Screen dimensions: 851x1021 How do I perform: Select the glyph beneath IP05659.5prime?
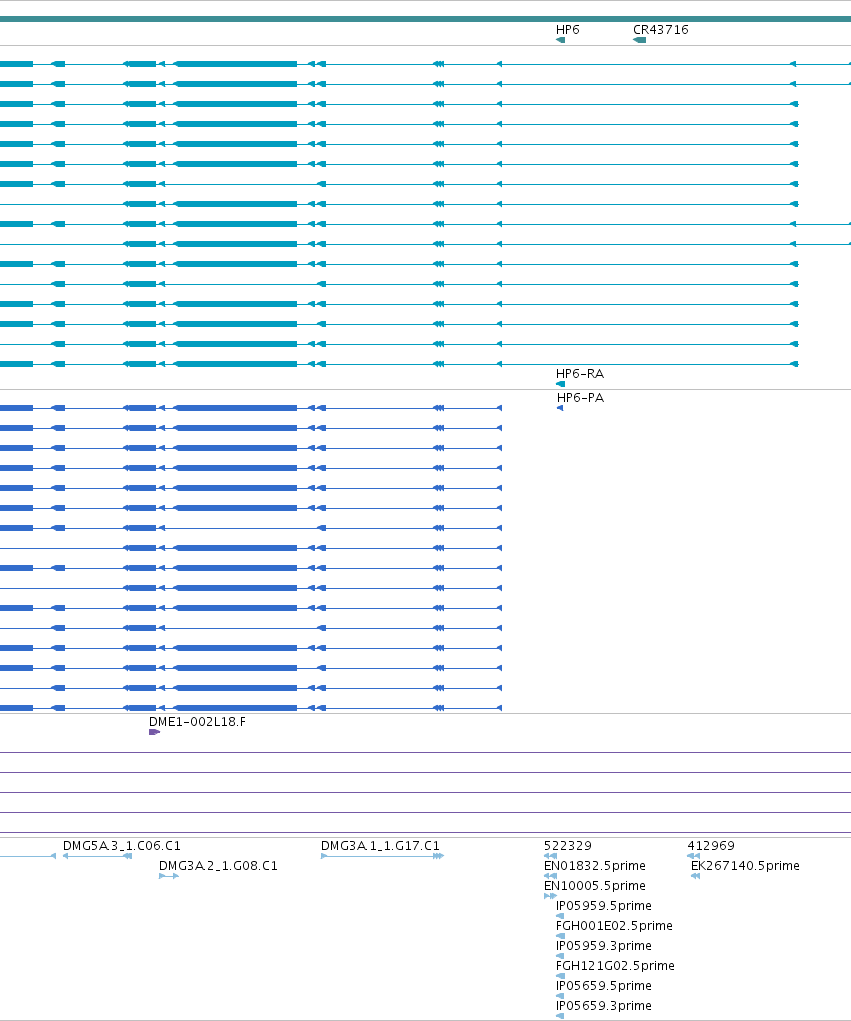(x=560, y=996)
